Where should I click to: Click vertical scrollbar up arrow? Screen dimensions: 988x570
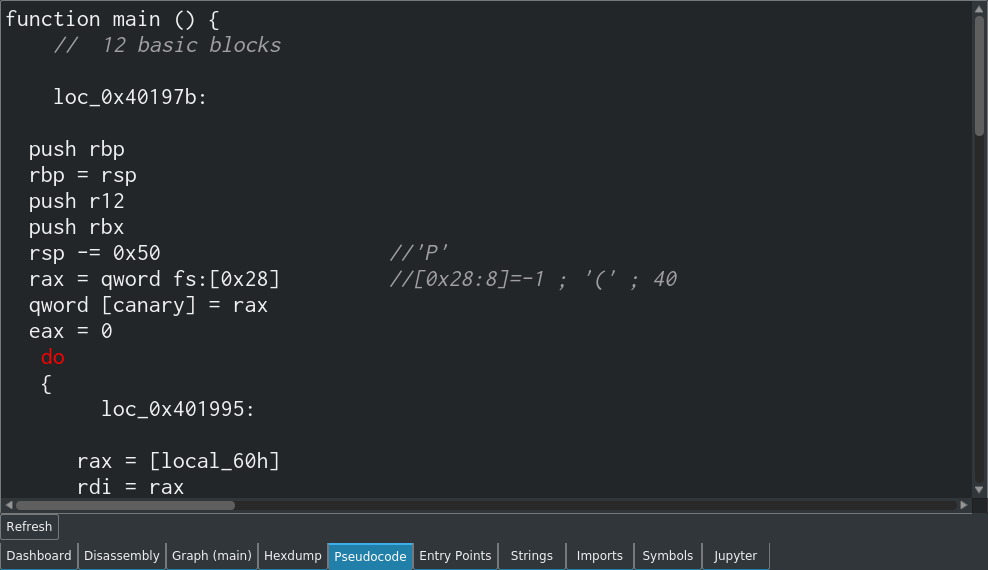click(979, 8)
